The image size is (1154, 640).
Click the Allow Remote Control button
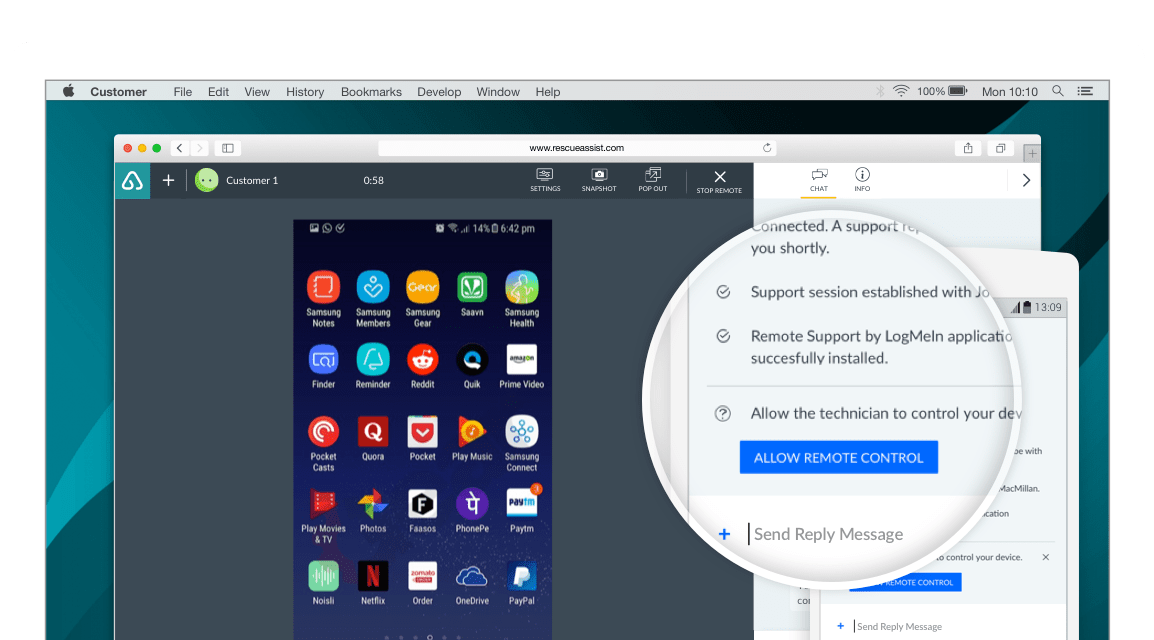[x=838, y=458]
